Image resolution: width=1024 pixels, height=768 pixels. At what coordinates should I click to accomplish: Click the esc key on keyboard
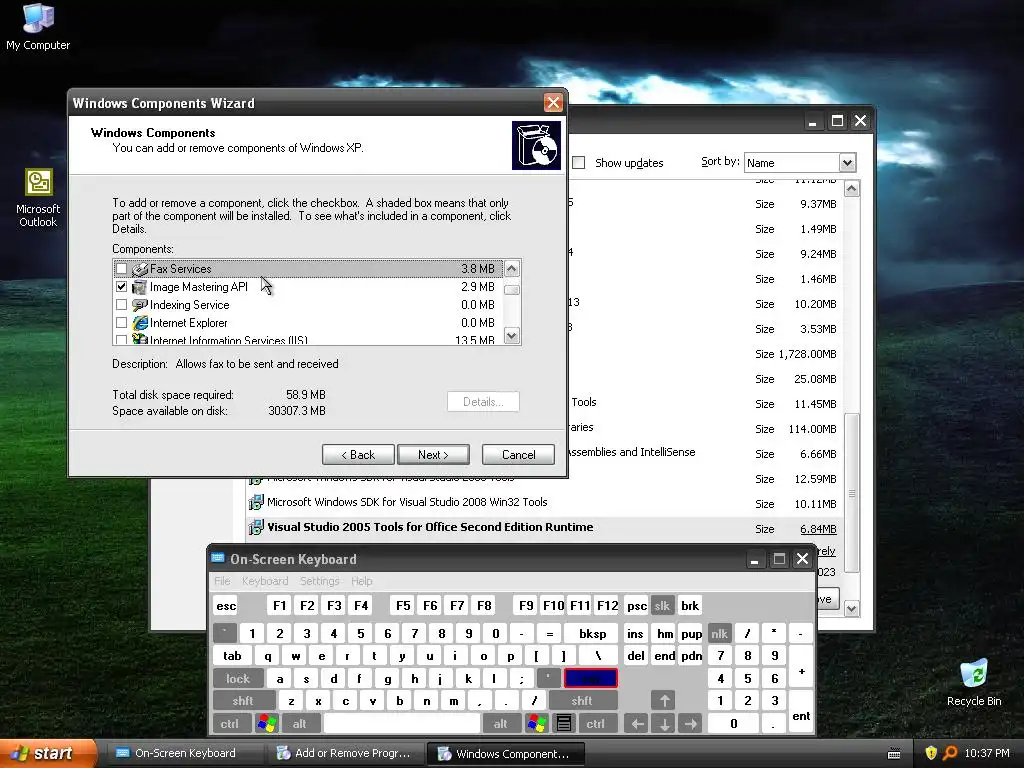point(226,606)
